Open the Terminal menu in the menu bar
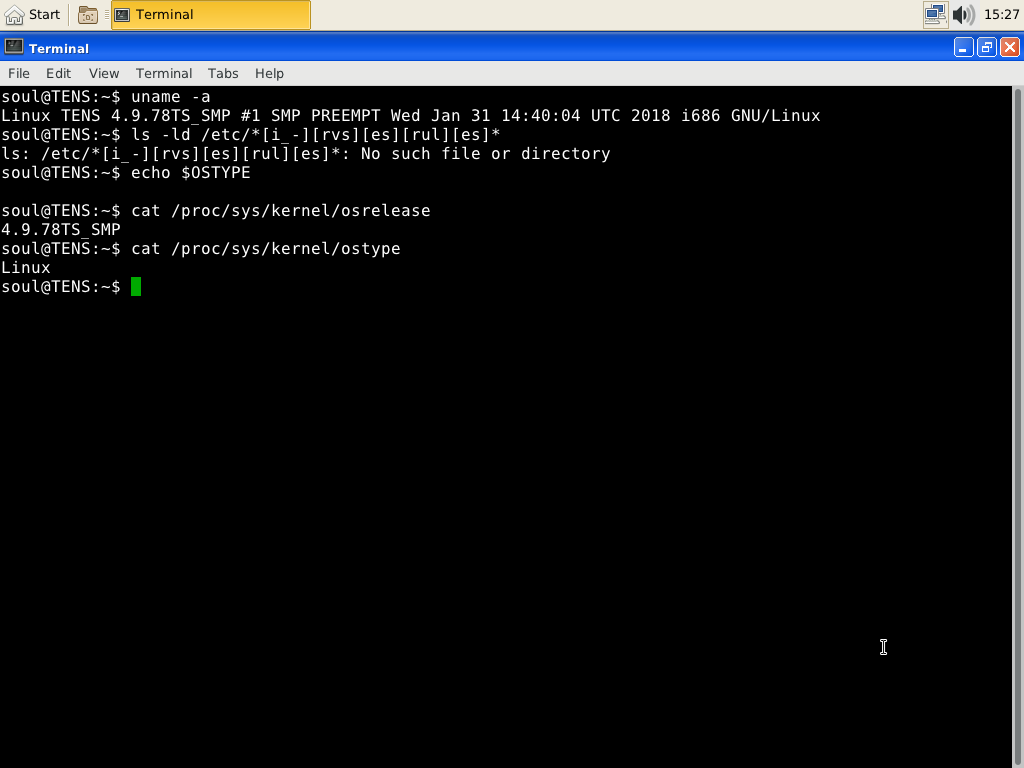The width and height of the screenshot is (1024, 768). [164, 73]
